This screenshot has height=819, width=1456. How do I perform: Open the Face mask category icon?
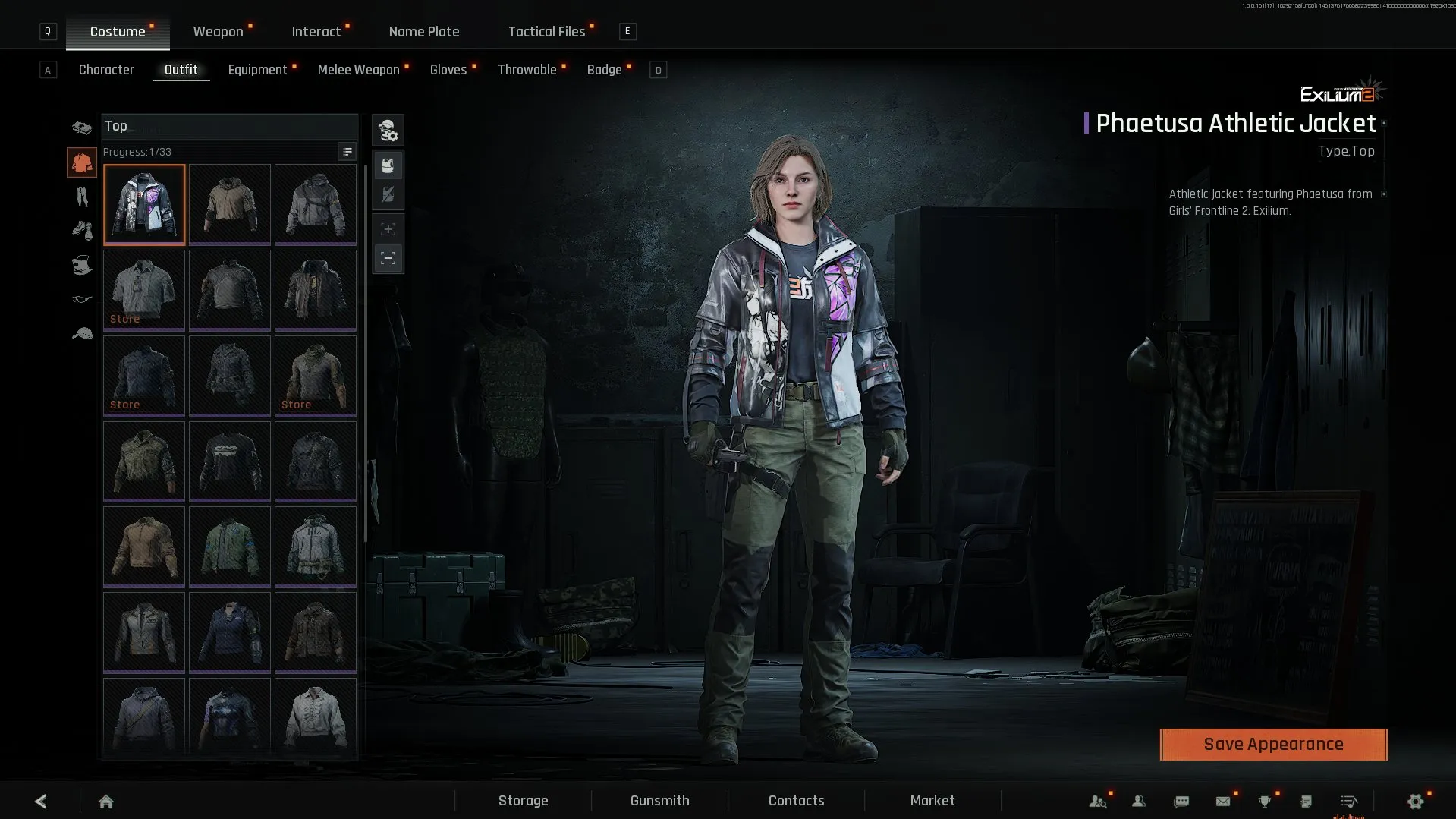pyautogui.click(x=82, y=265)
